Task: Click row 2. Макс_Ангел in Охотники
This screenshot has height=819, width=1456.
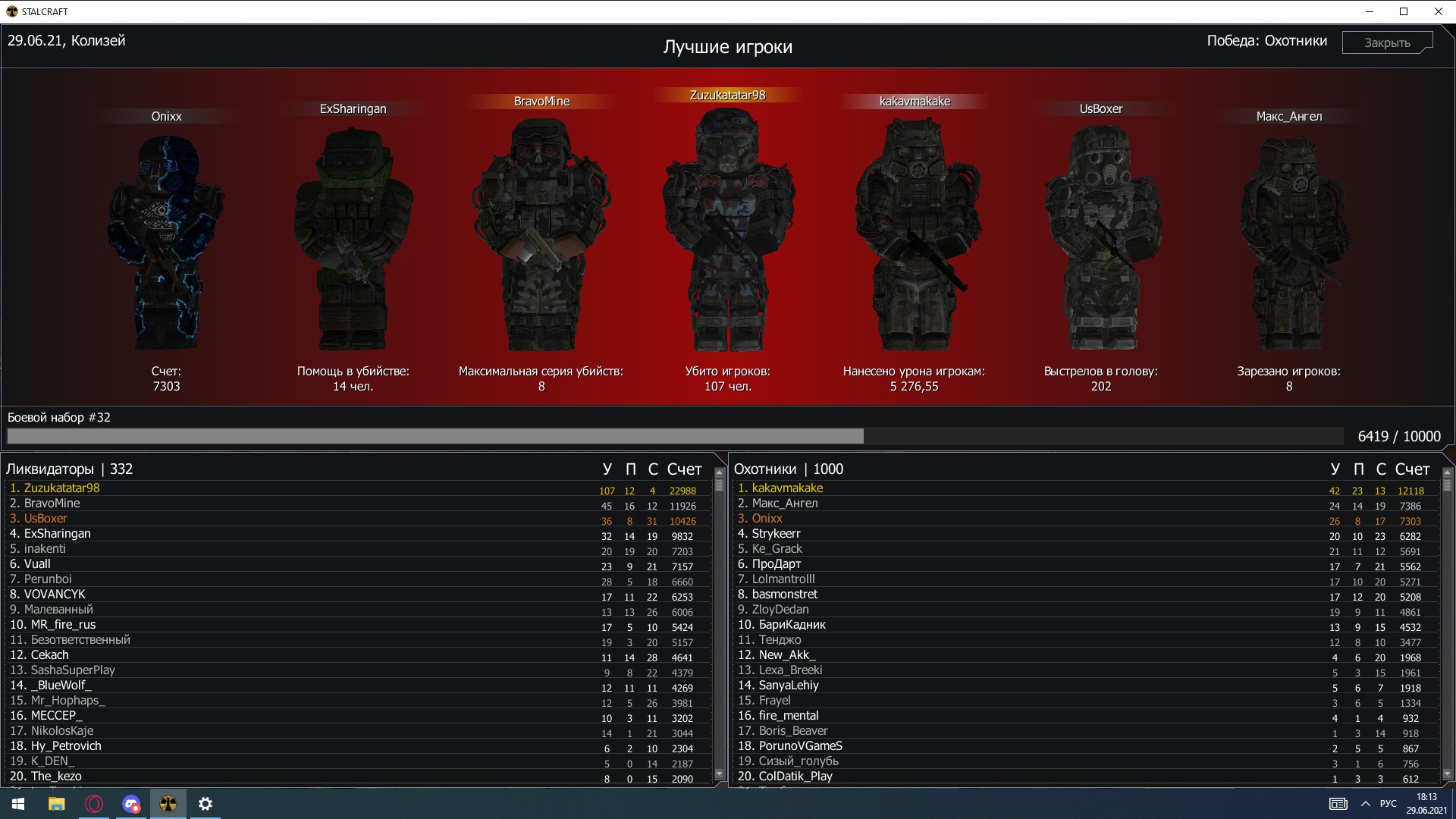Action: click(x=1087, y=504)
